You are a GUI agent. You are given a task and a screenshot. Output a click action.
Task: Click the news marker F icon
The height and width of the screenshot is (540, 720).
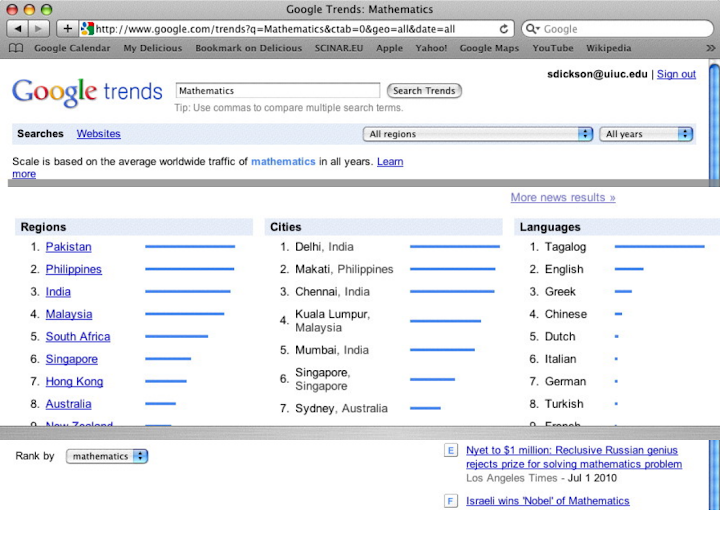[x=450, y=501]
